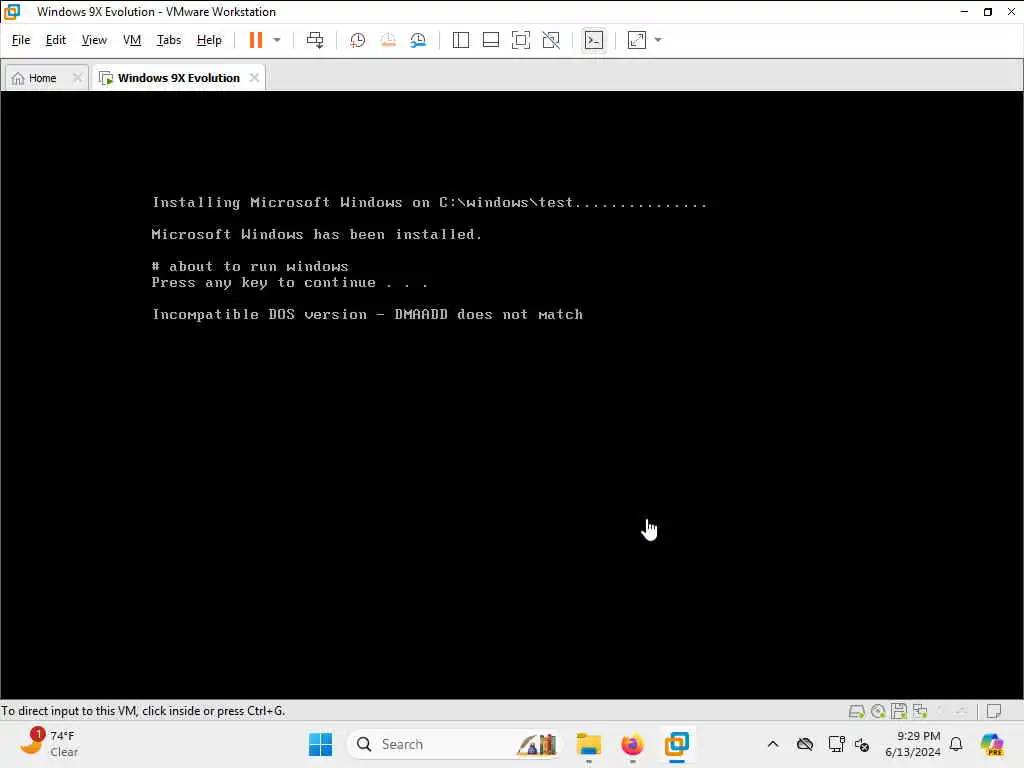Click the network adapter status icon

click(920, 711)
